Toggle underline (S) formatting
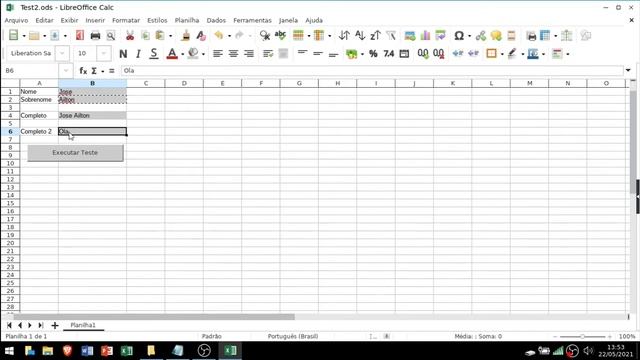Viewport: 640px width, 360px height. point(153,53)
